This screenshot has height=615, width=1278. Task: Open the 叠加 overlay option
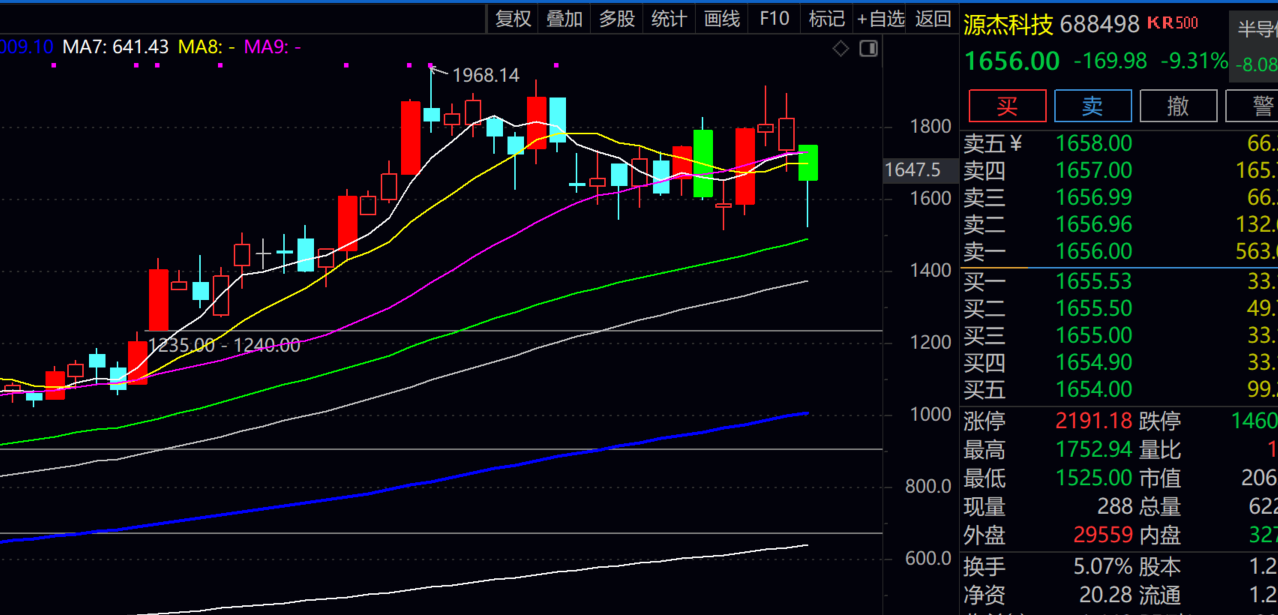pos(565,18)
